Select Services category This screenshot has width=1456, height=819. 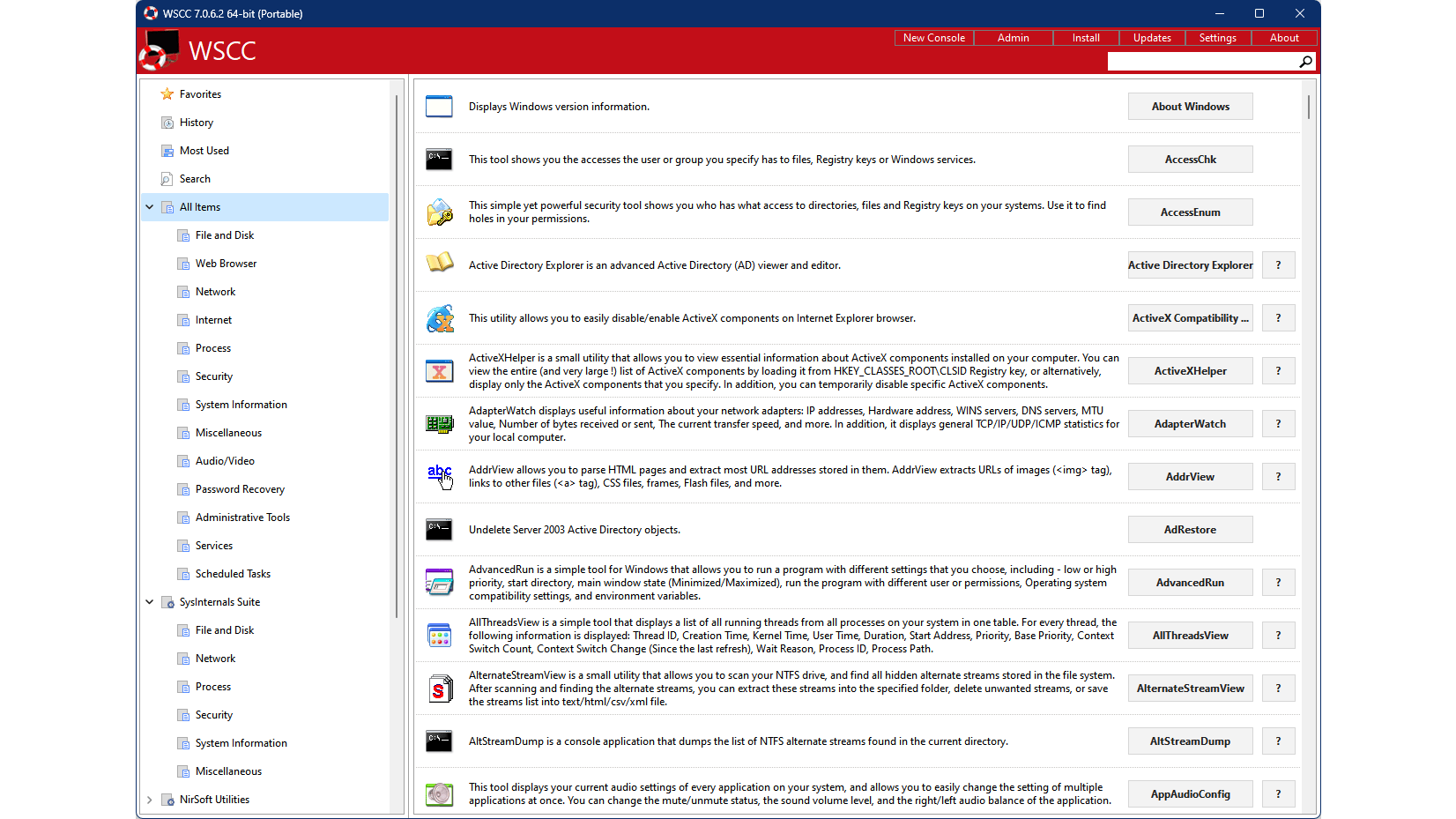point(214,546)
